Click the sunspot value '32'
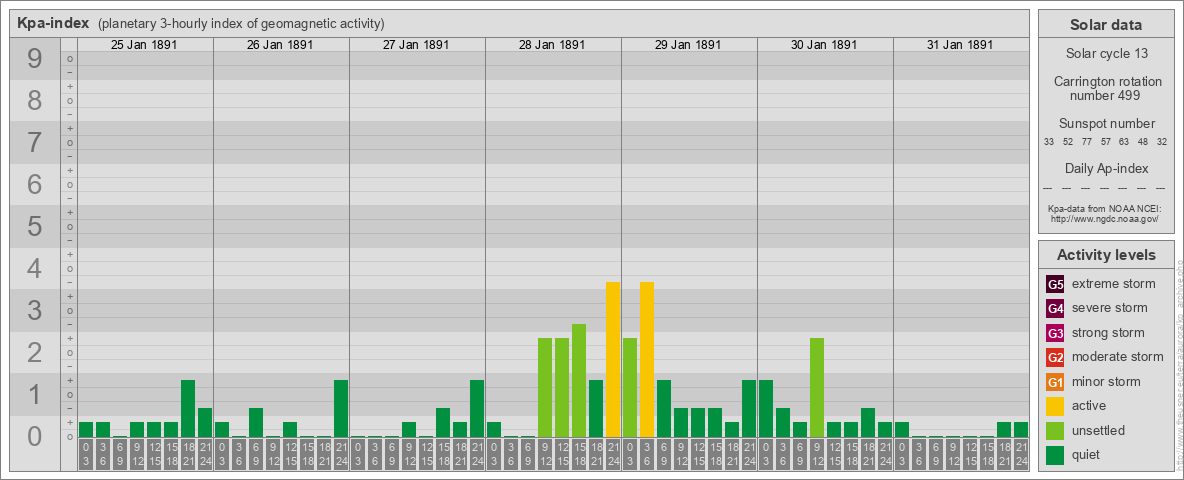 pos(1162,141)
